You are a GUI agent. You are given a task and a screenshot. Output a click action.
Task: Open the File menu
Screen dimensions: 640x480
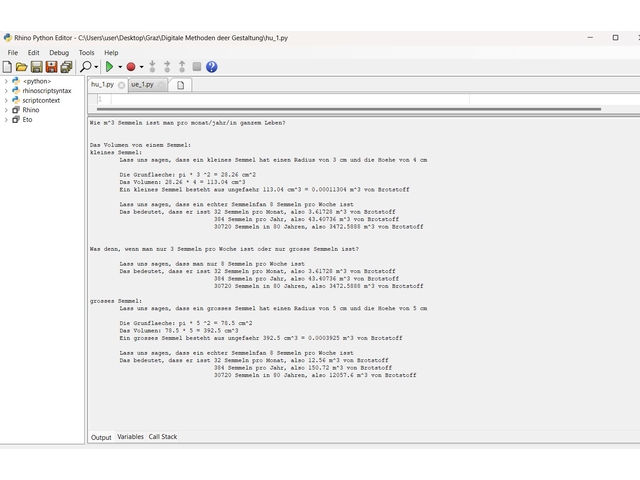pos(13,53)
